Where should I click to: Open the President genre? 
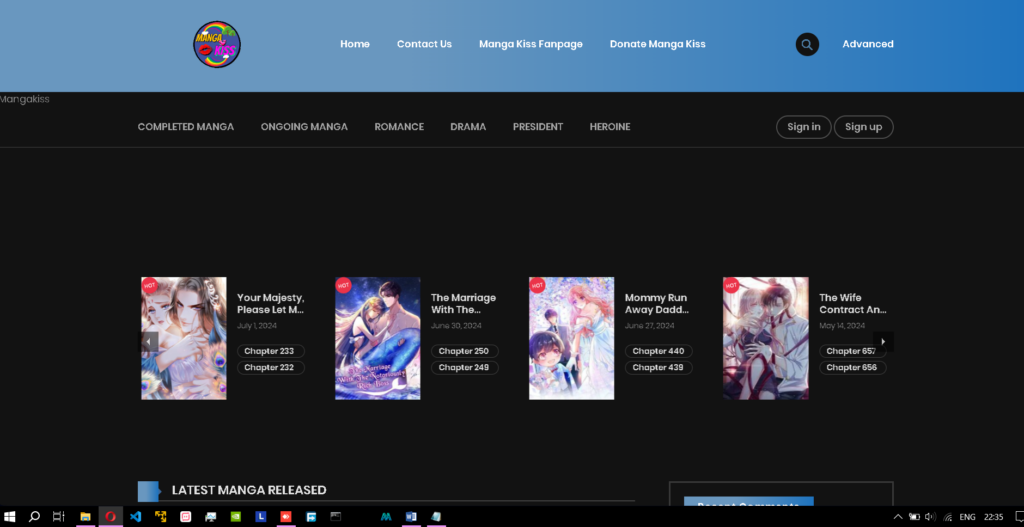click(x=538, y=127)
